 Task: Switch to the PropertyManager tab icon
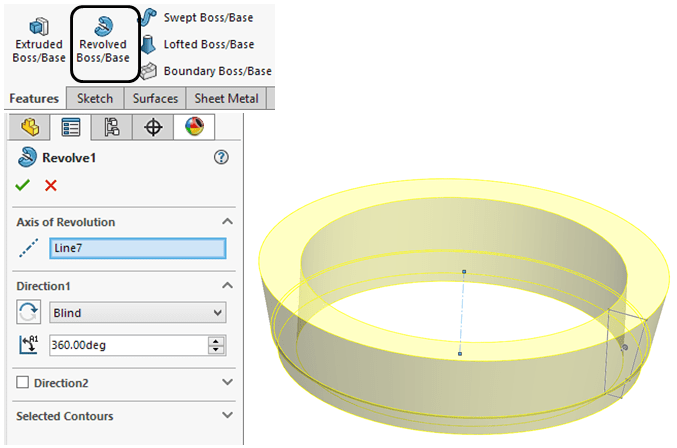[70, 127]
